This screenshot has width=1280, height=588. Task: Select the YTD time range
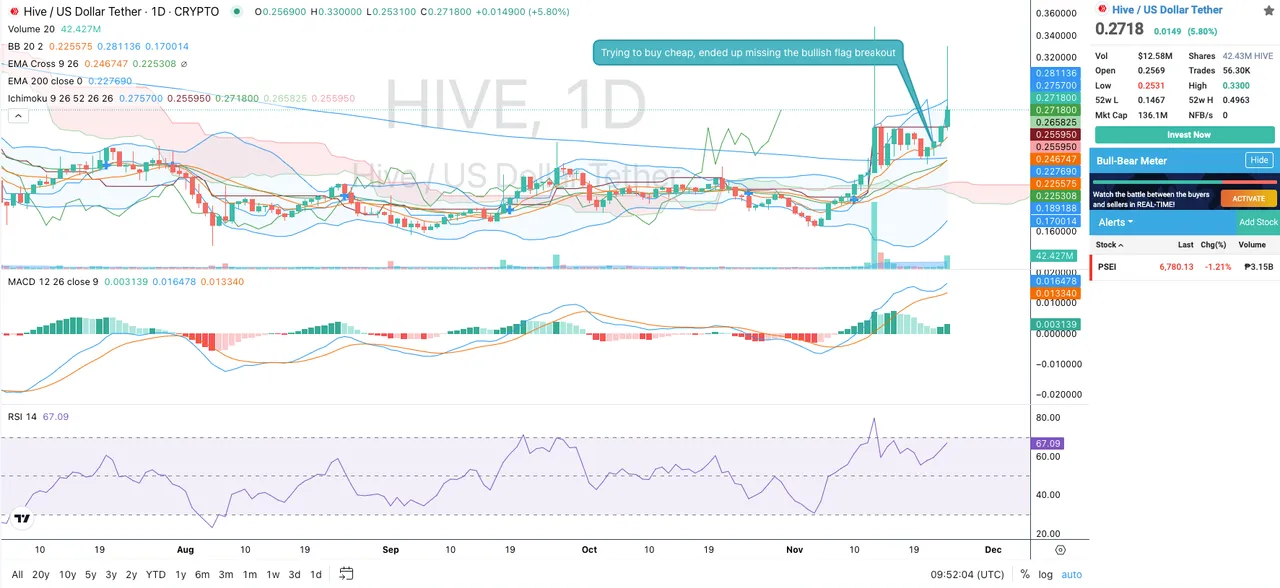[156, 574]
